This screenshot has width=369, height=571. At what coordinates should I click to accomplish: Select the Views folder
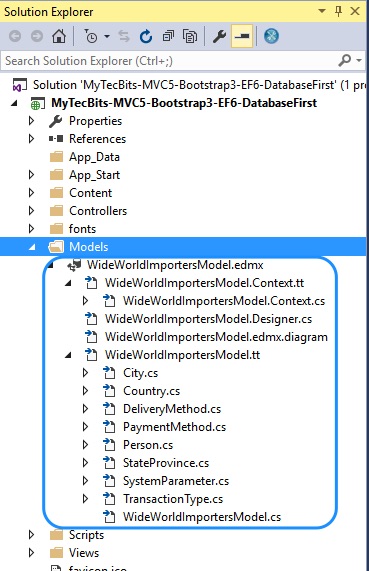point(84,553)
